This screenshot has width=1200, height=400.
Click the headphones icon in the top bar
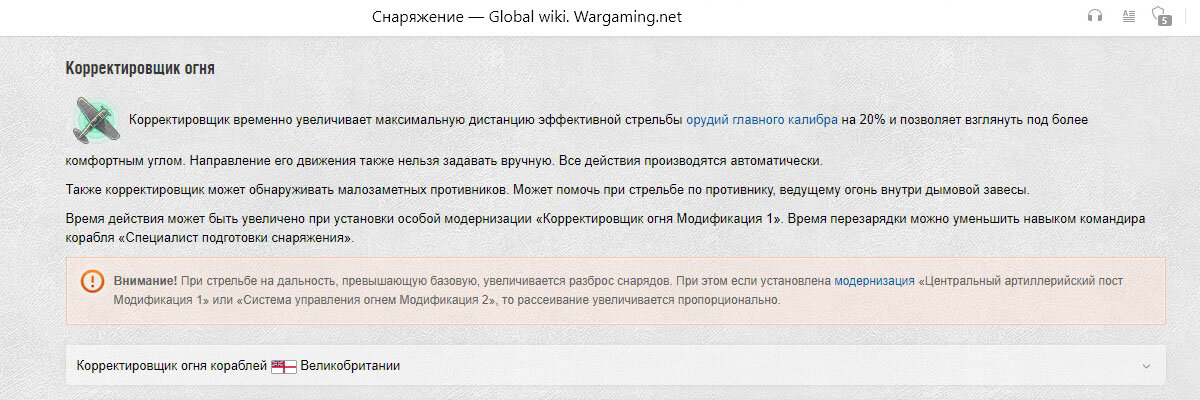1095,16
